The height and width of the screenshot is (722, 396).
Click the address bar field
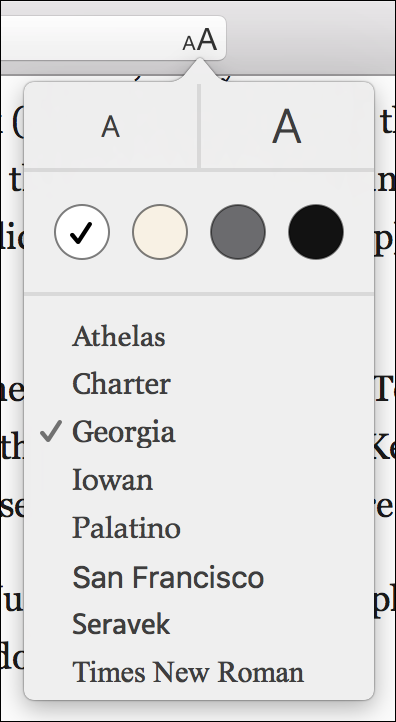click(113, 38)
